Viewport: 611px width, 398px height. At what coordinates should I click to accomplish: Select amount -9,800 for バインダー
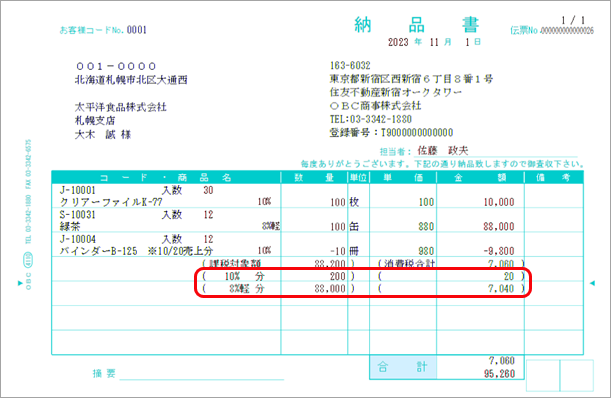tap(499, 251)
